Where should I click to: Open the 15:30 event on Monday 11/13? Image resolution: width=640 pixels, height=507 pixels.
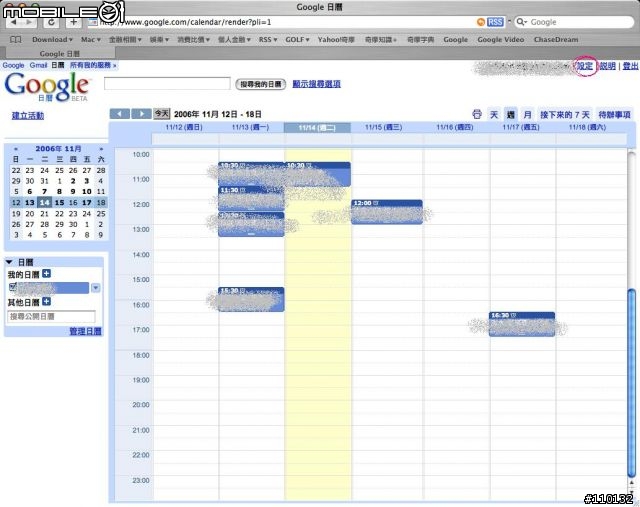251,299
